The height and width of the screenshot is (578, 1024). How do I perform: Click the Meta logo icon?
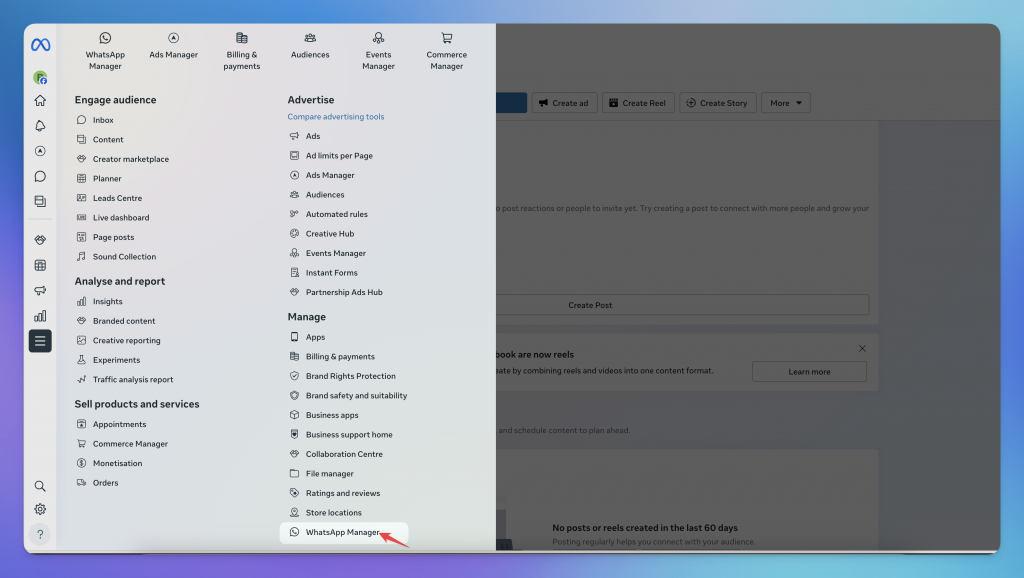(40, 45)
